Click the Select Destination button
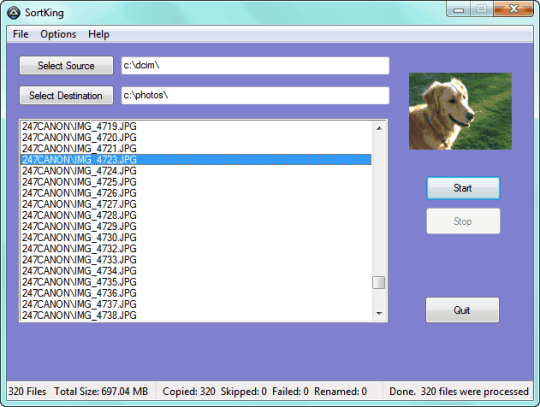Screen dimensions: 540x407 (66, 95)
